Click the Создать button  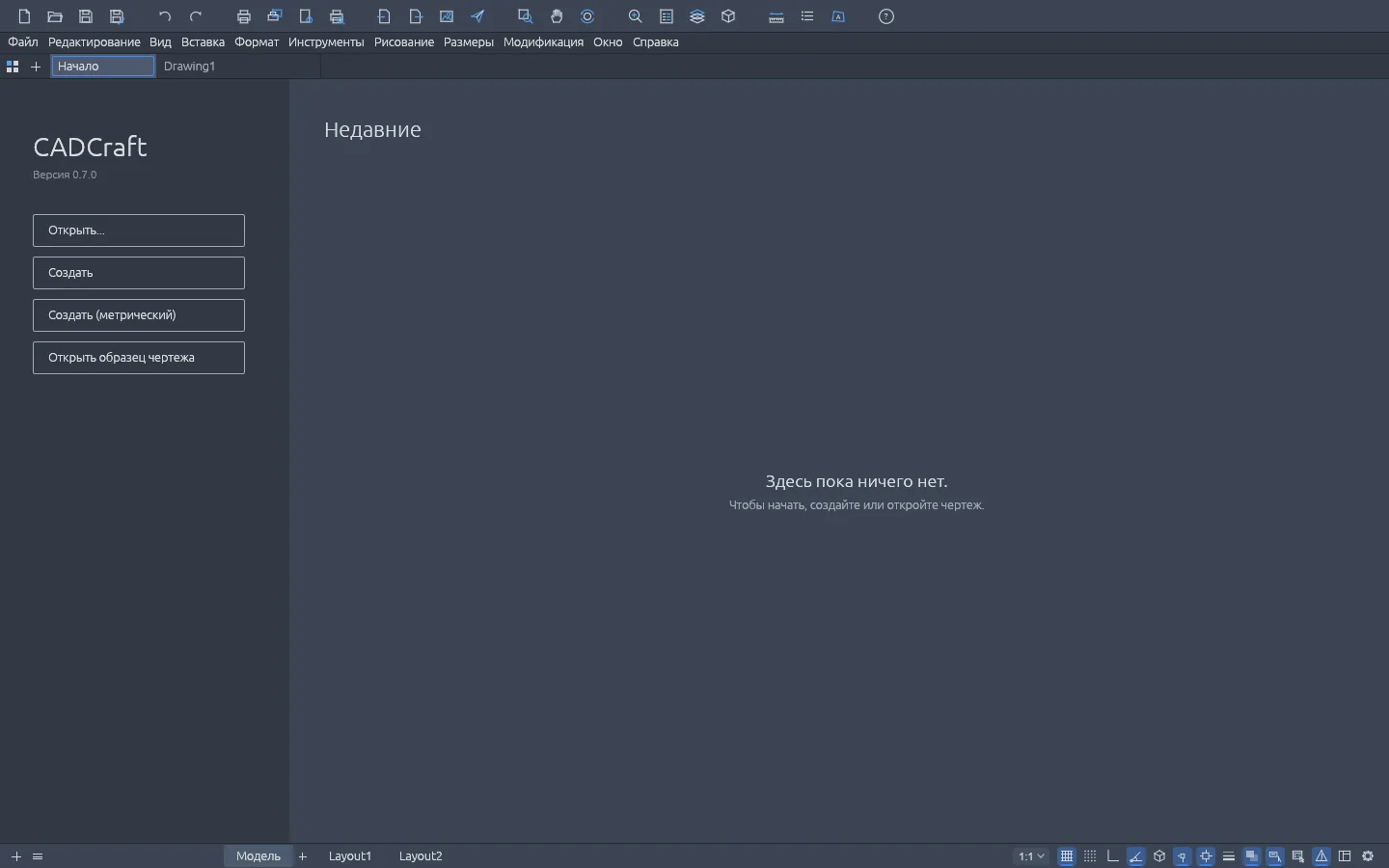pos(139,273)
